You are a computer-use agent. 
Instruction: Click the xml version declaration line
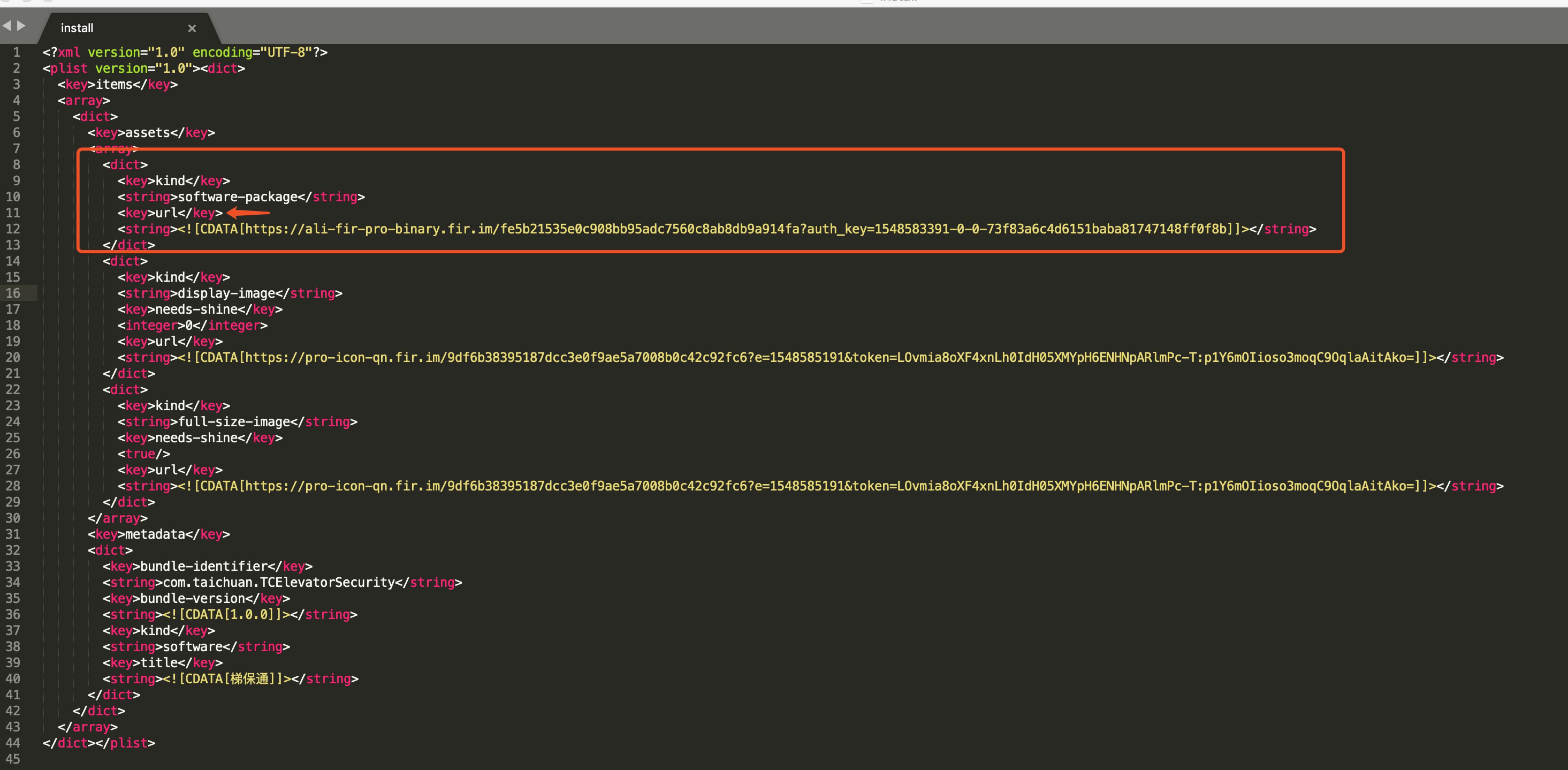pyautogui.click(x=185, y=52)
